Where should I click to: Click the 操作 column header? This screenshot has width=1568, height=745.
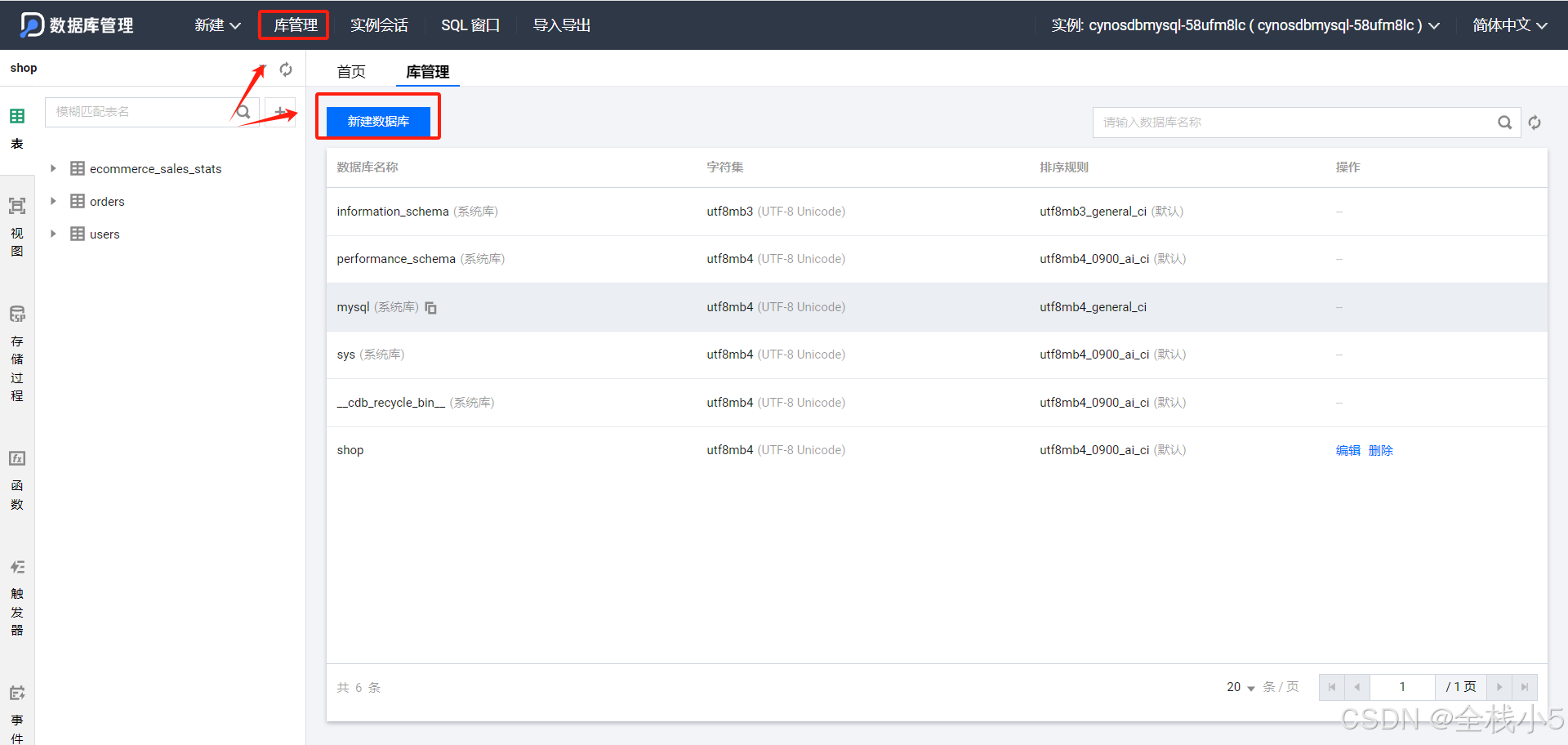tap(1347, 167)
